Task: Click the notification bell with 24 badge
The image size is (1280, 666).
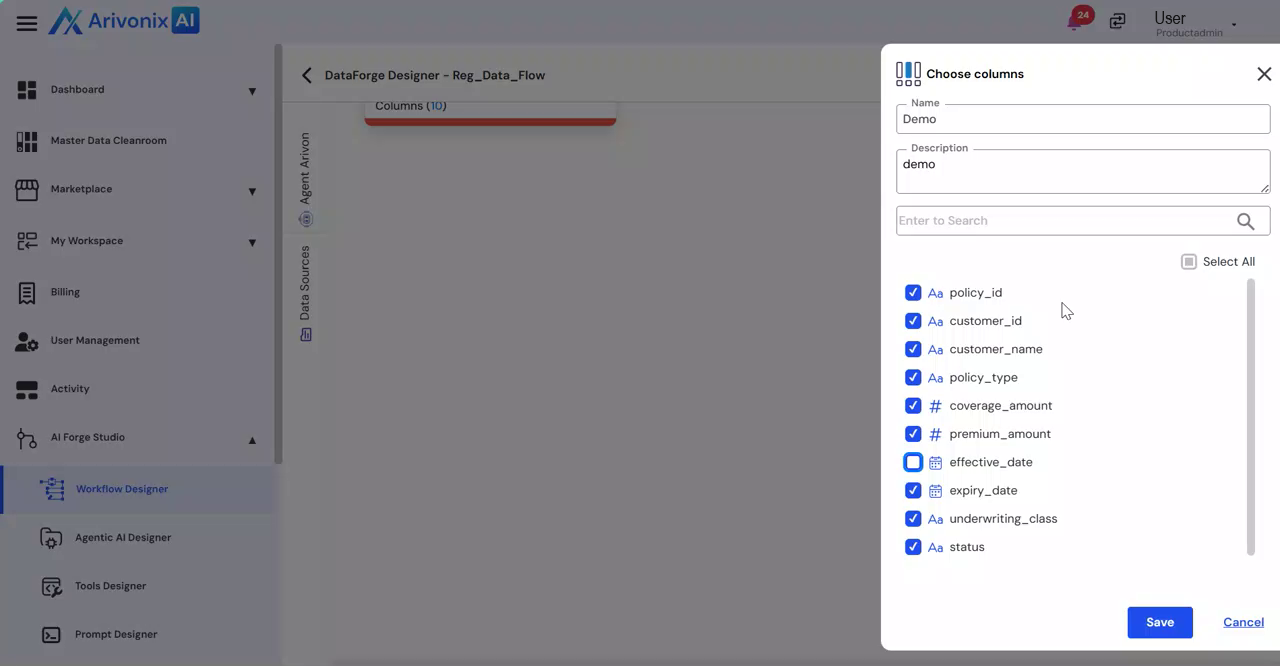Action: 1076,21
